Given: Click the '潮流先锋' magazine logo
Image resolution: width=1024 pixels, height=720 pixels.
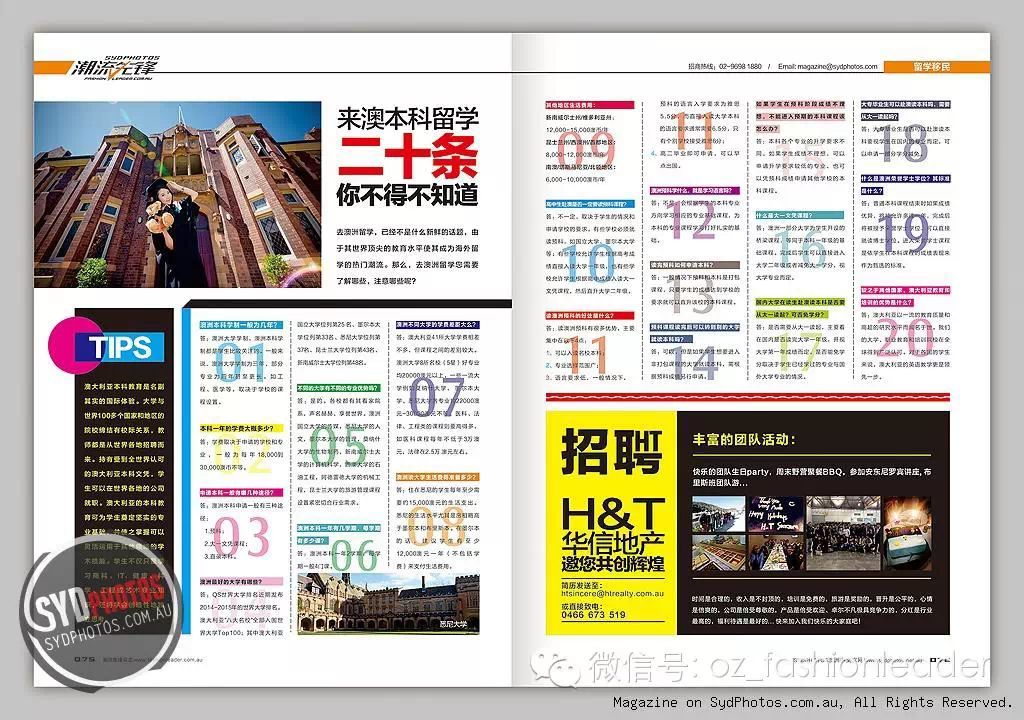Looking at the screenshot, I should (x=114, y=68).
